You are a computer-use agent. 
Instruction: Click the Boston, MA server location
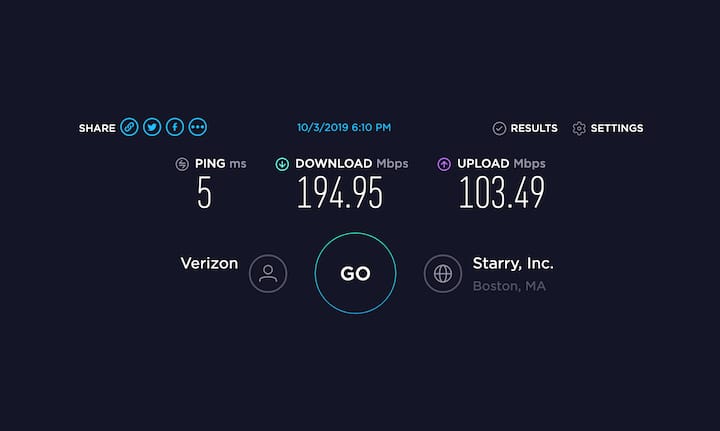click(509, 286)
